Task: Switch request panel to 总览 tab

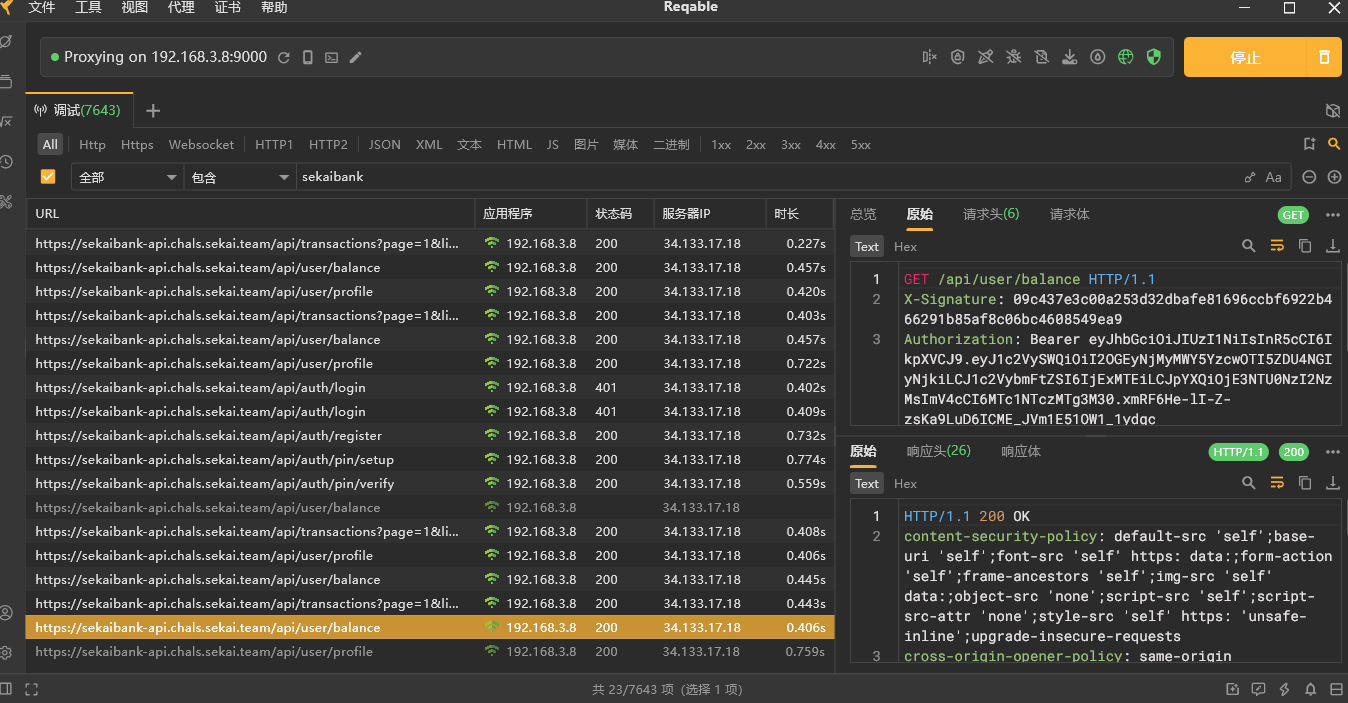Action: [863, 214]
